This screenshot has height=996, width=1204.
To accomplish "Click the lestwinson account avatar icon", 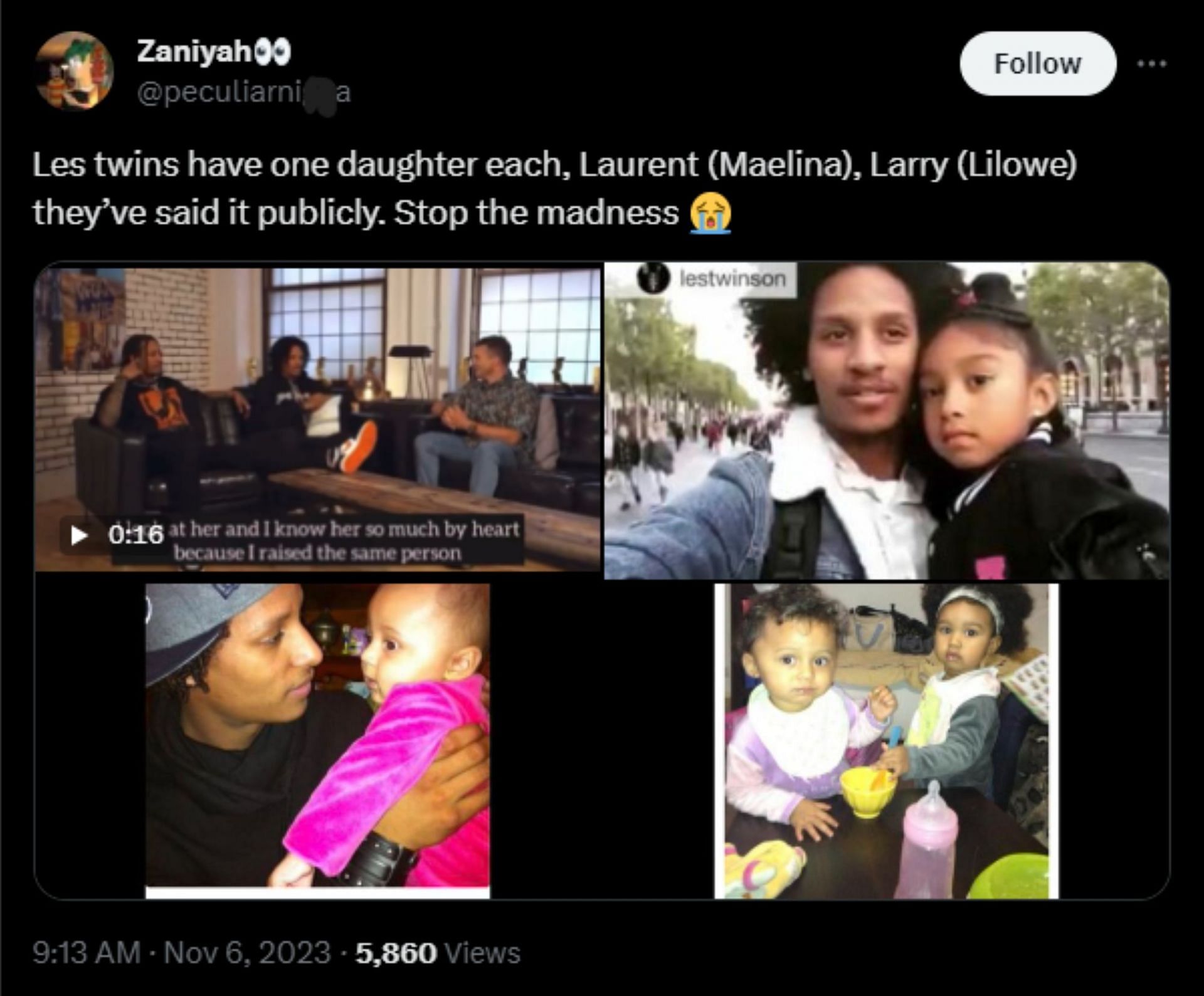I will tap(652, 279).
